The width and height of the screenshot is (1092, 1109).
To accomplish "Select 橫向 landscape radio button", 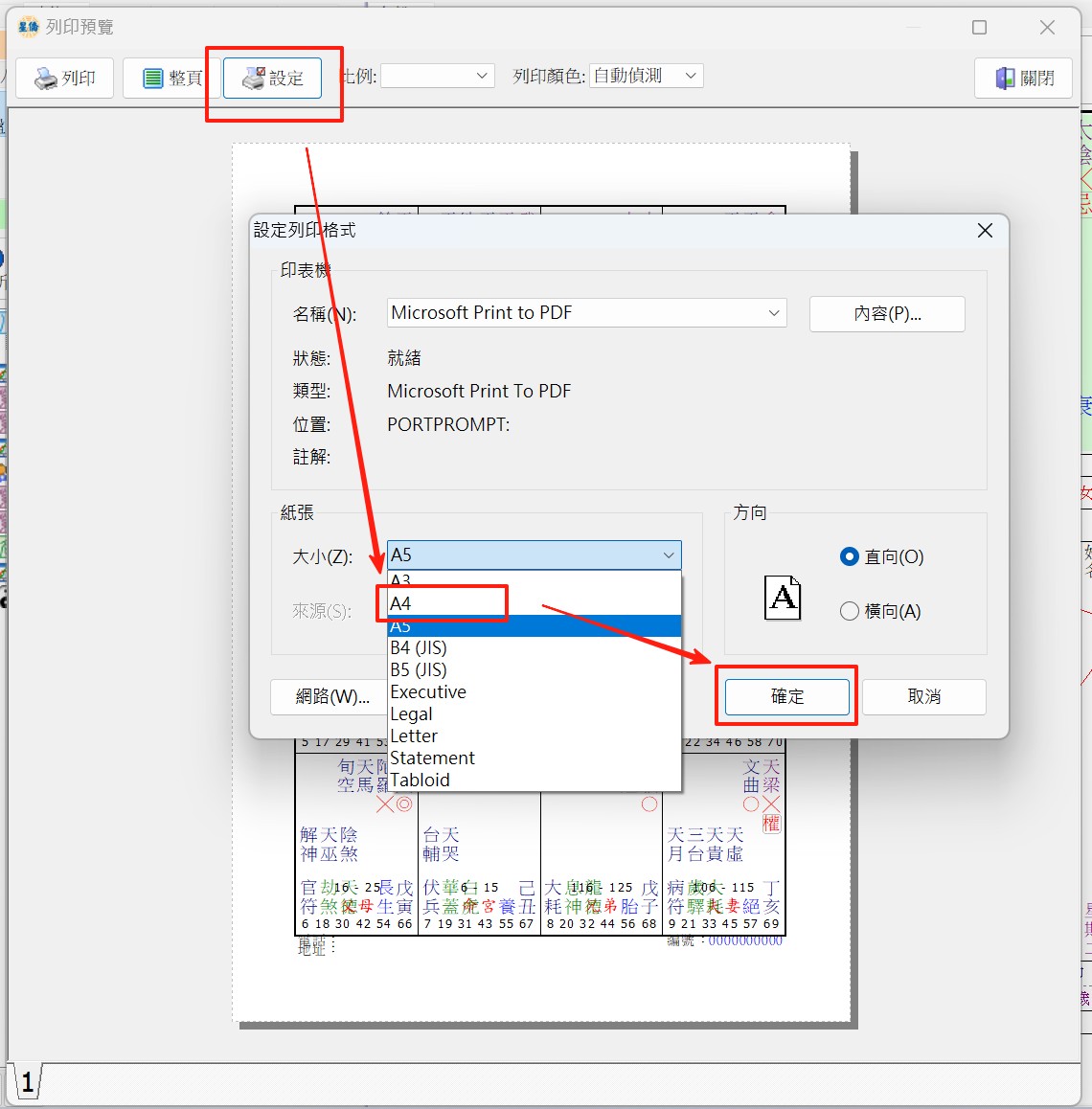I will pyautogui.click(x=849, y=611).
